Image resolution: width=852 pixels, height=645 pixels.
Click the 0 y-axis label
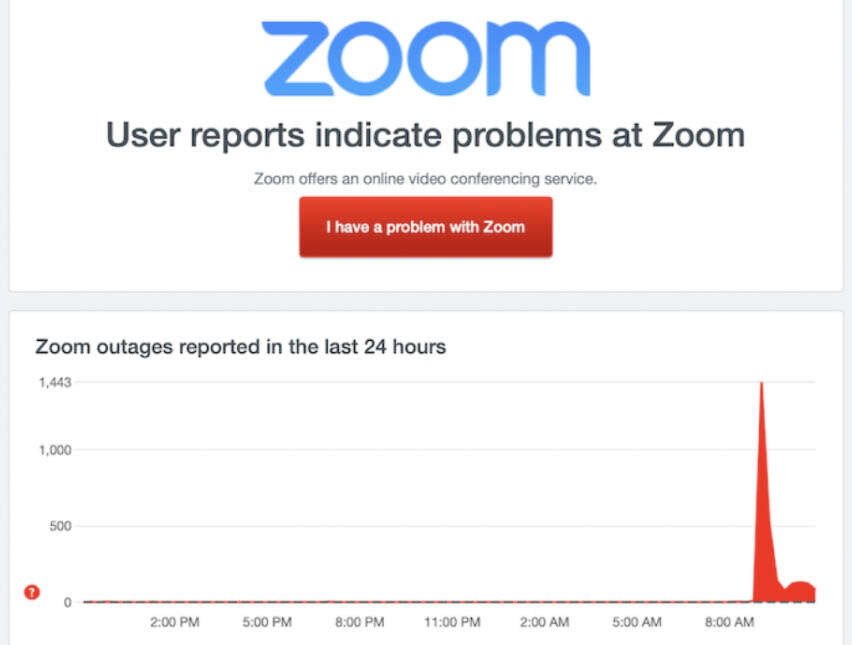(67, 602)
